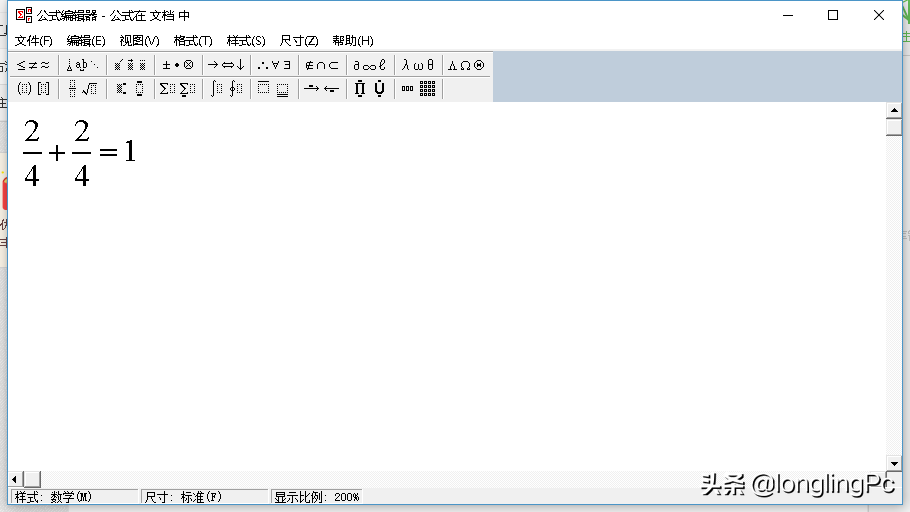
Task: Open the set theory symbols palette (∉∩⊂)
Action: click(x=322, y=65)
